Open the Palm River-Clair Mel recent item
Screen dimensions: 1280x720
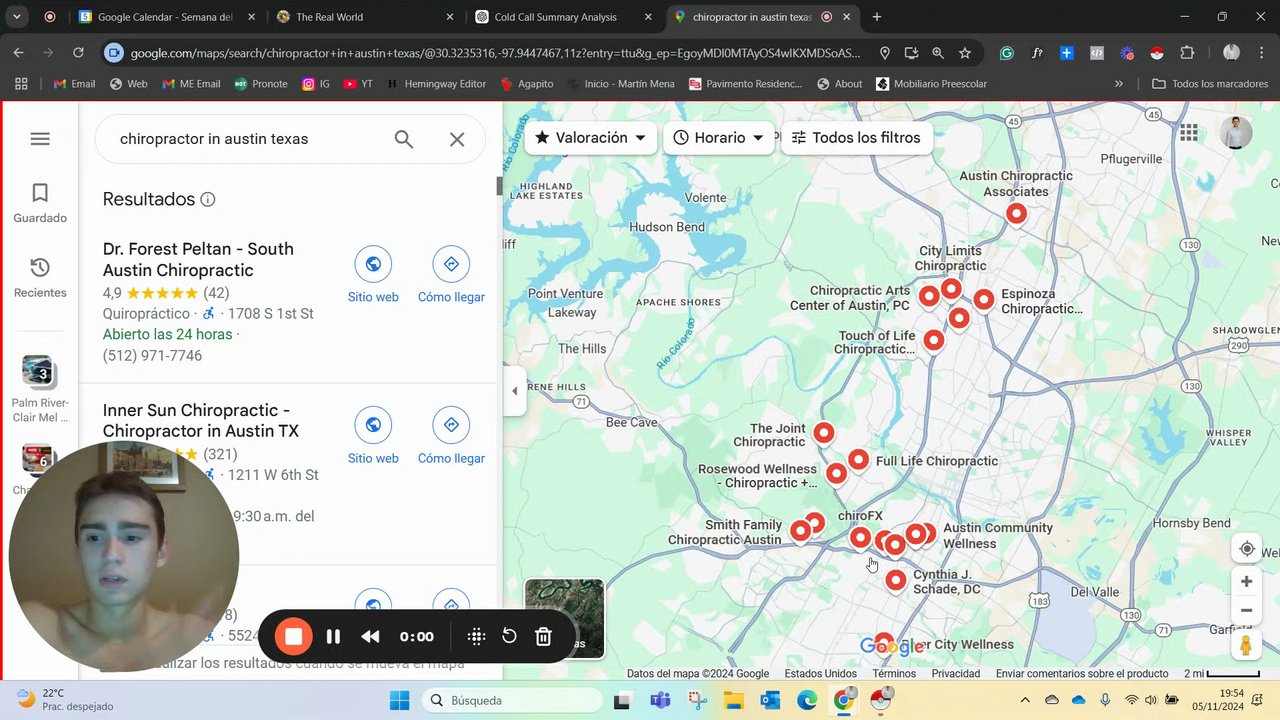[x=40, y=390]
